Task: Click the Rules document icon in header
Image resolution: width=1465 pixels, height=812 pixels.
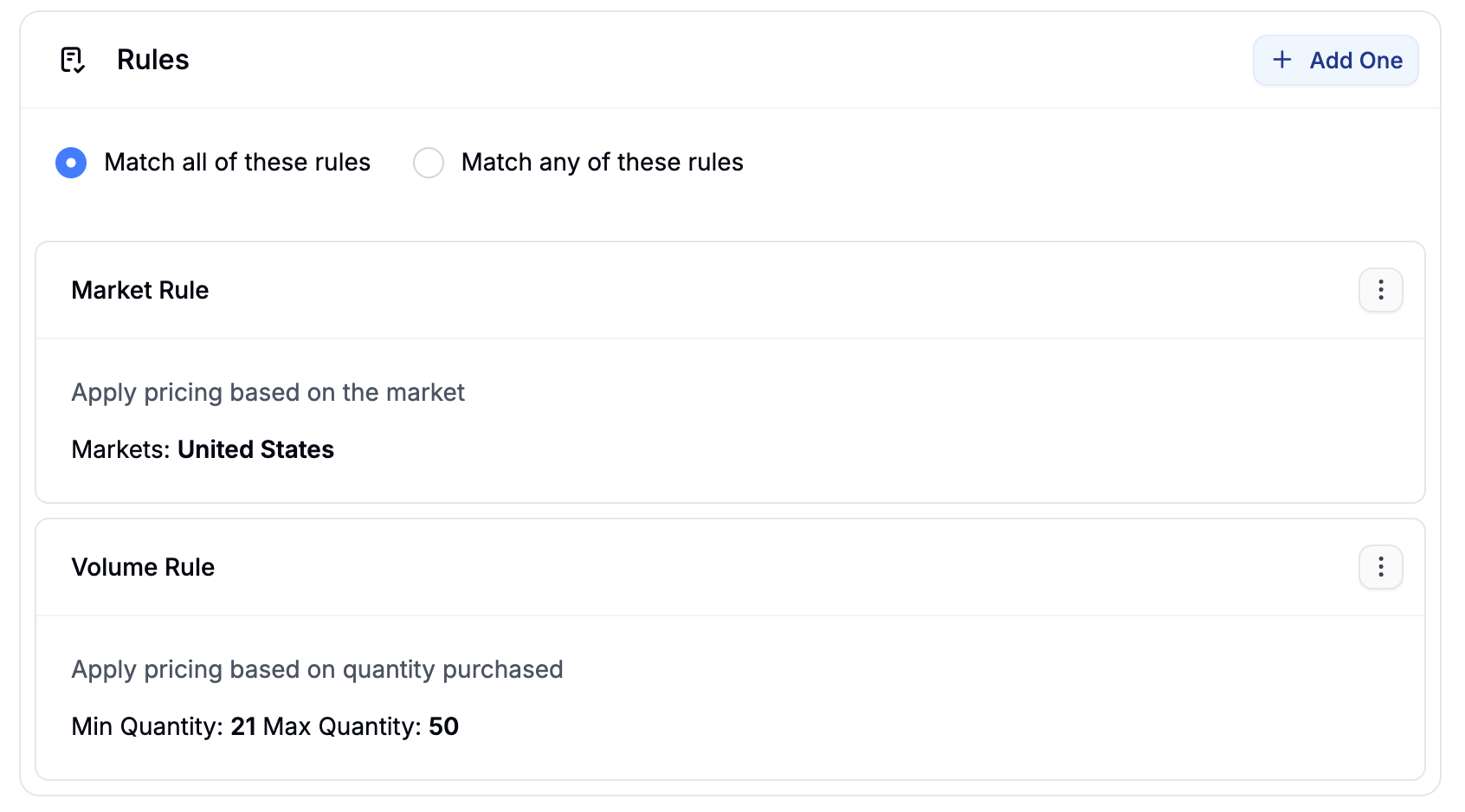Action: (x=73, y=59)
